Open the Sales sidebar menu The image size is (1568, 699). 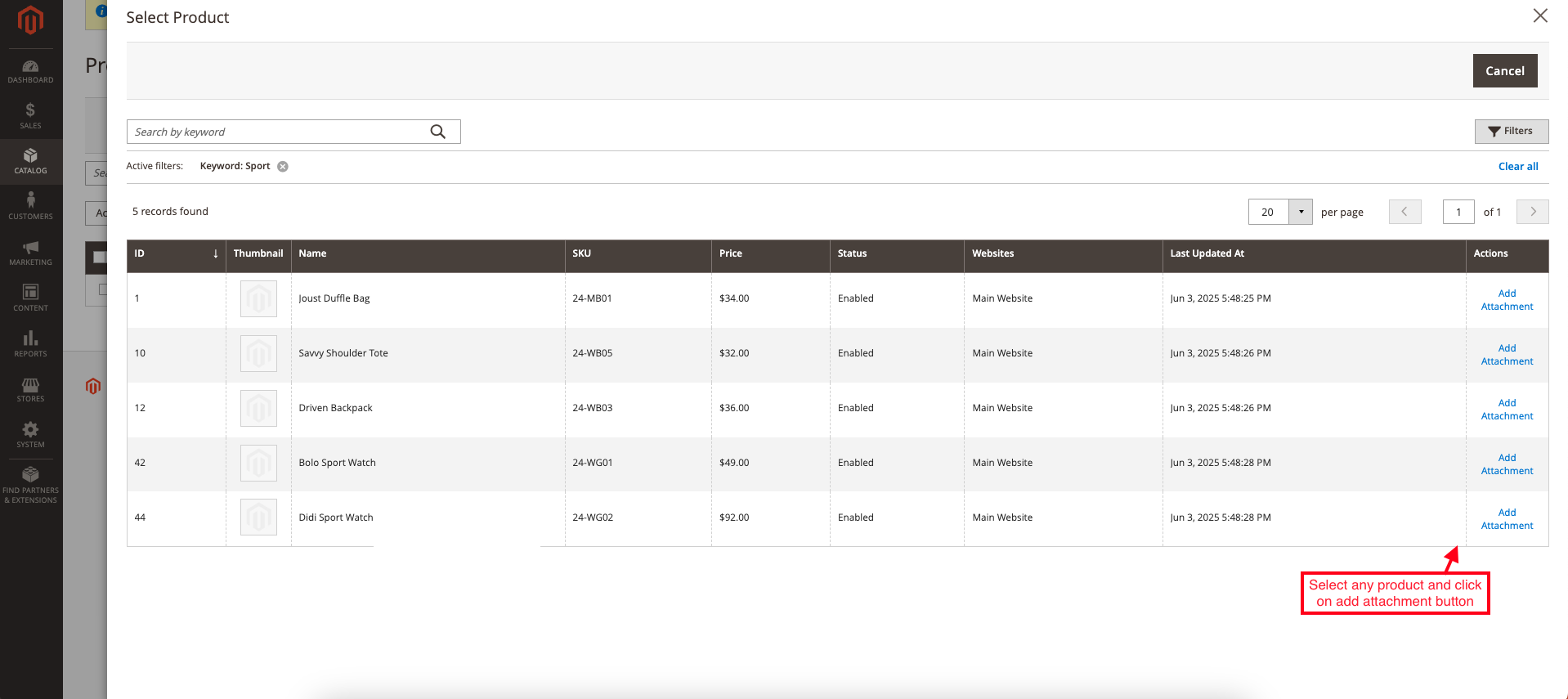[x=30, y=116]
